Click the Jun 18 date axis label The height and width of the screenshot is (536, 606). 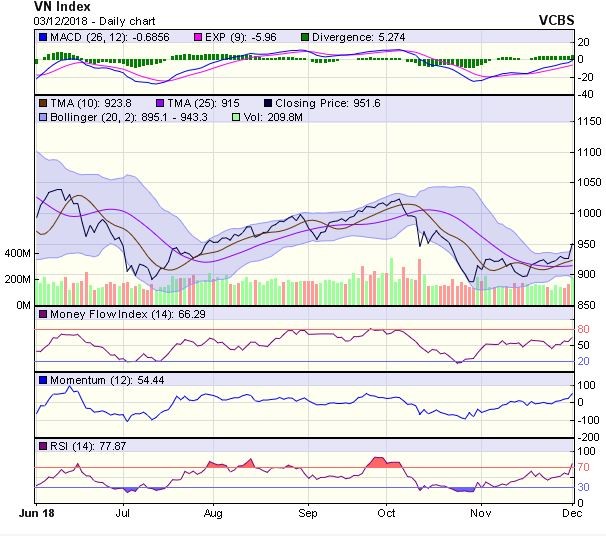(36, 511)
